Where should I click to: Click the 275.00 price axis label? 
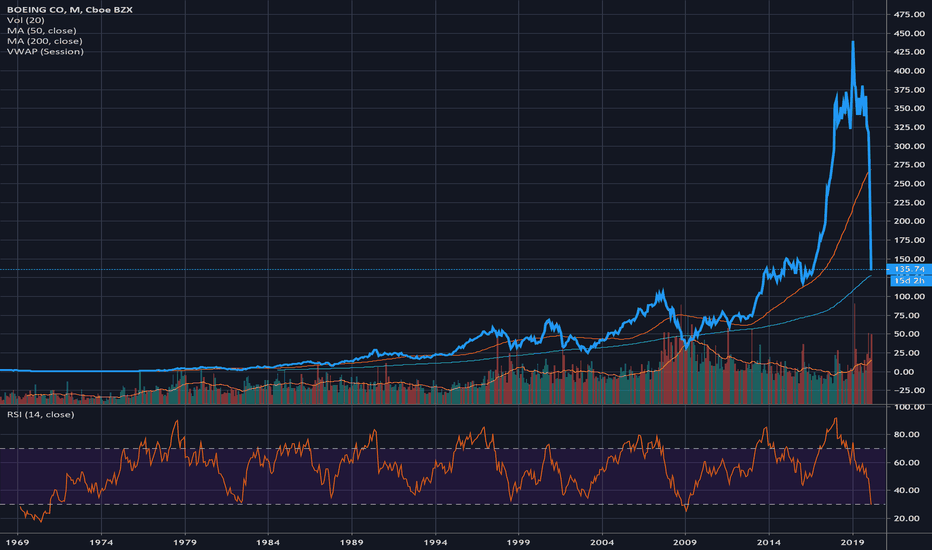point(909,165)
